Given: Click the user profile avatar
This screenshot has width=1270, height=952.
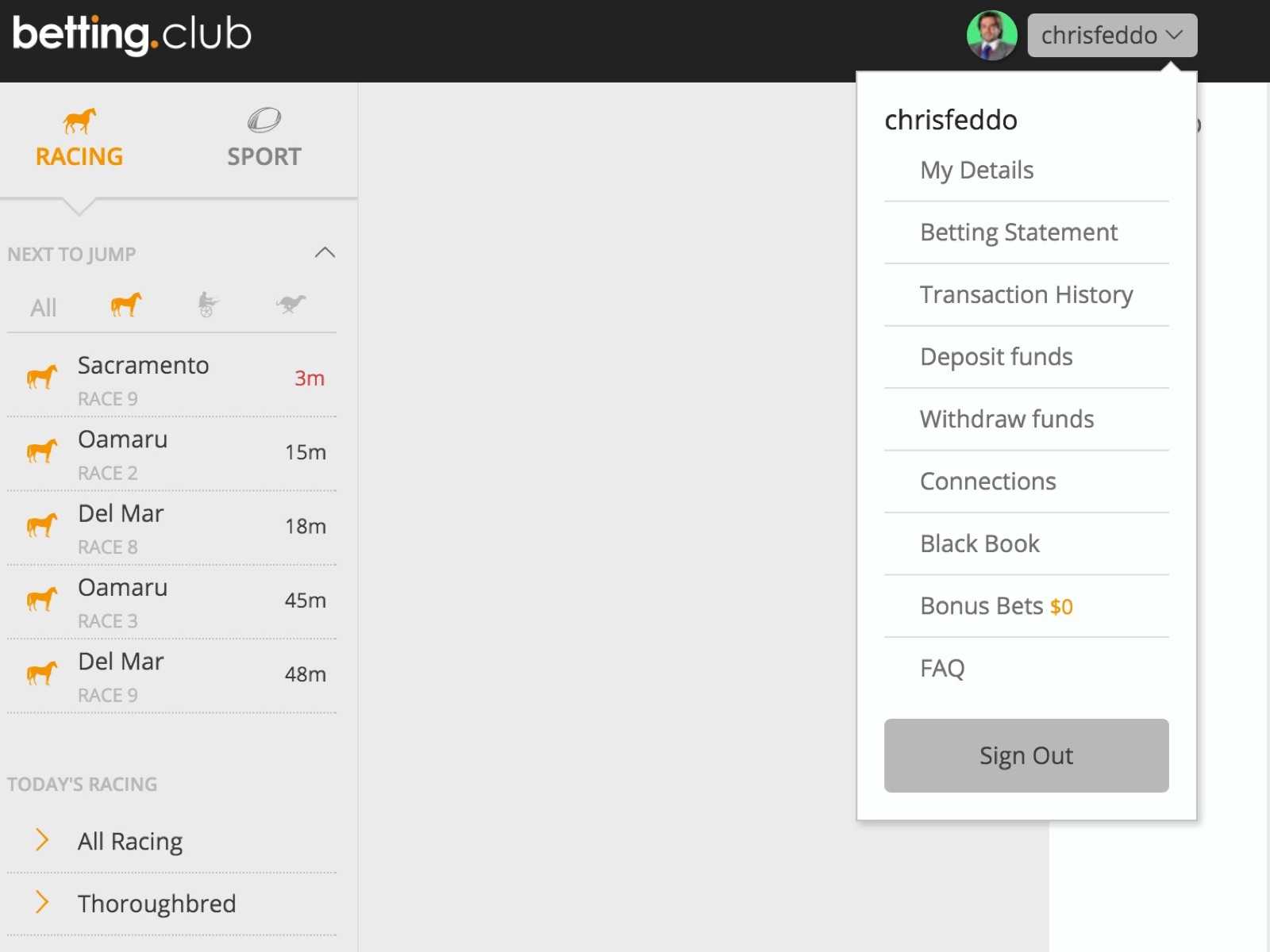Looking at the screenshot, I should 991,36.
